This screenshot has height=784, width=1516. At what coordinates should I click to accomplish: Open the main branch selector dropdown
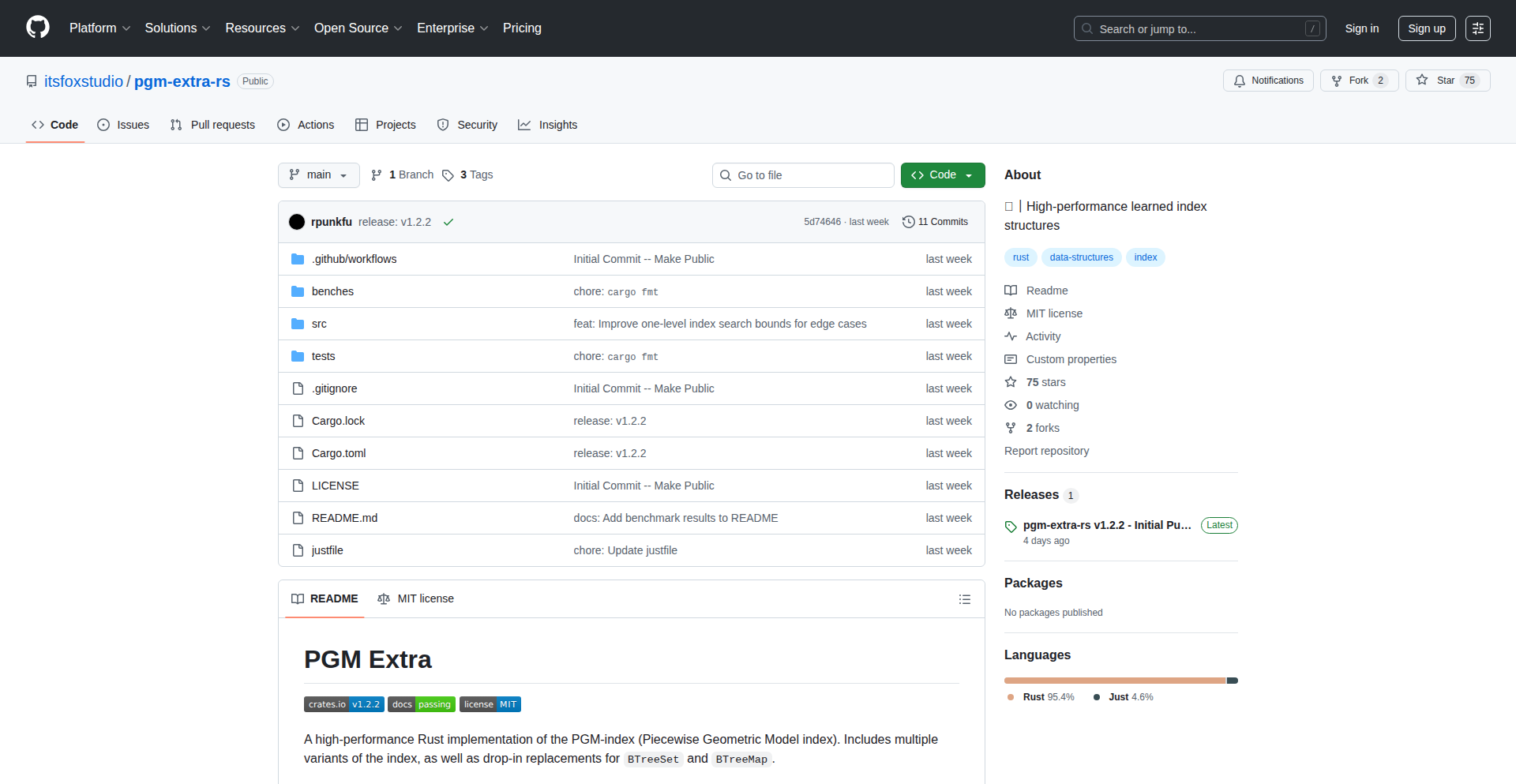point(318,174)
